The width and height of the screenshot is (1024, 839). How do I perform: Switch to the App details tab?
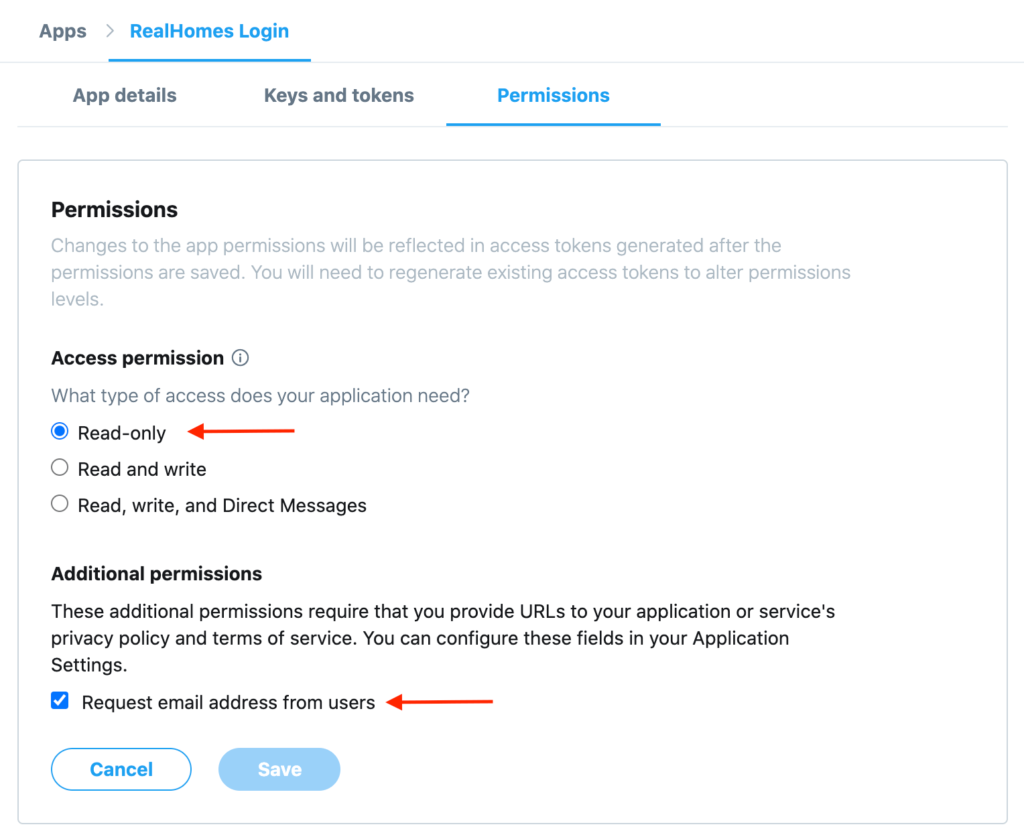coord(124,96)
